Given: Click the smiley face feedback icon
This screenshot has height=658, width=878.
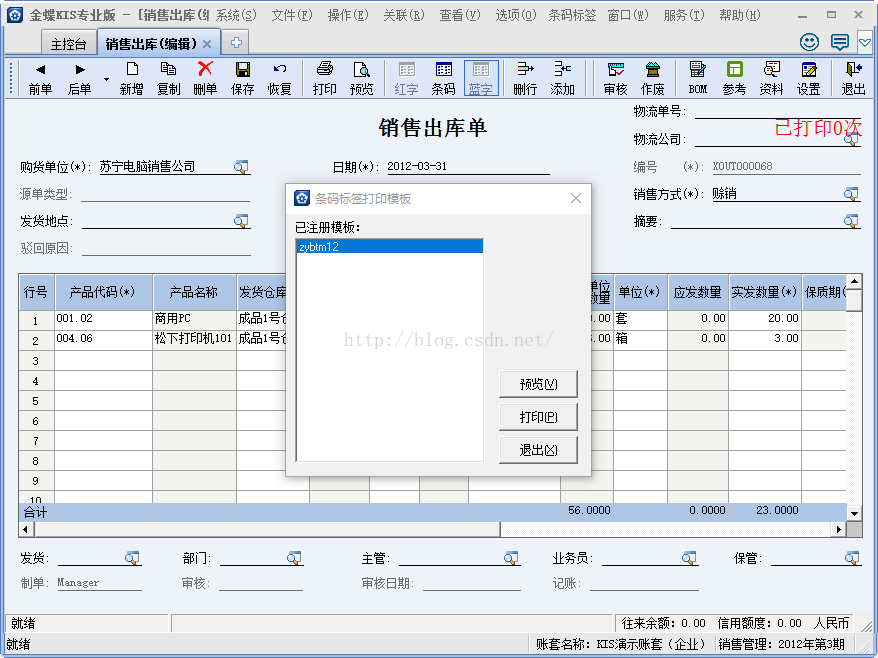Looking at the screenshot, I should click(809, 42).
